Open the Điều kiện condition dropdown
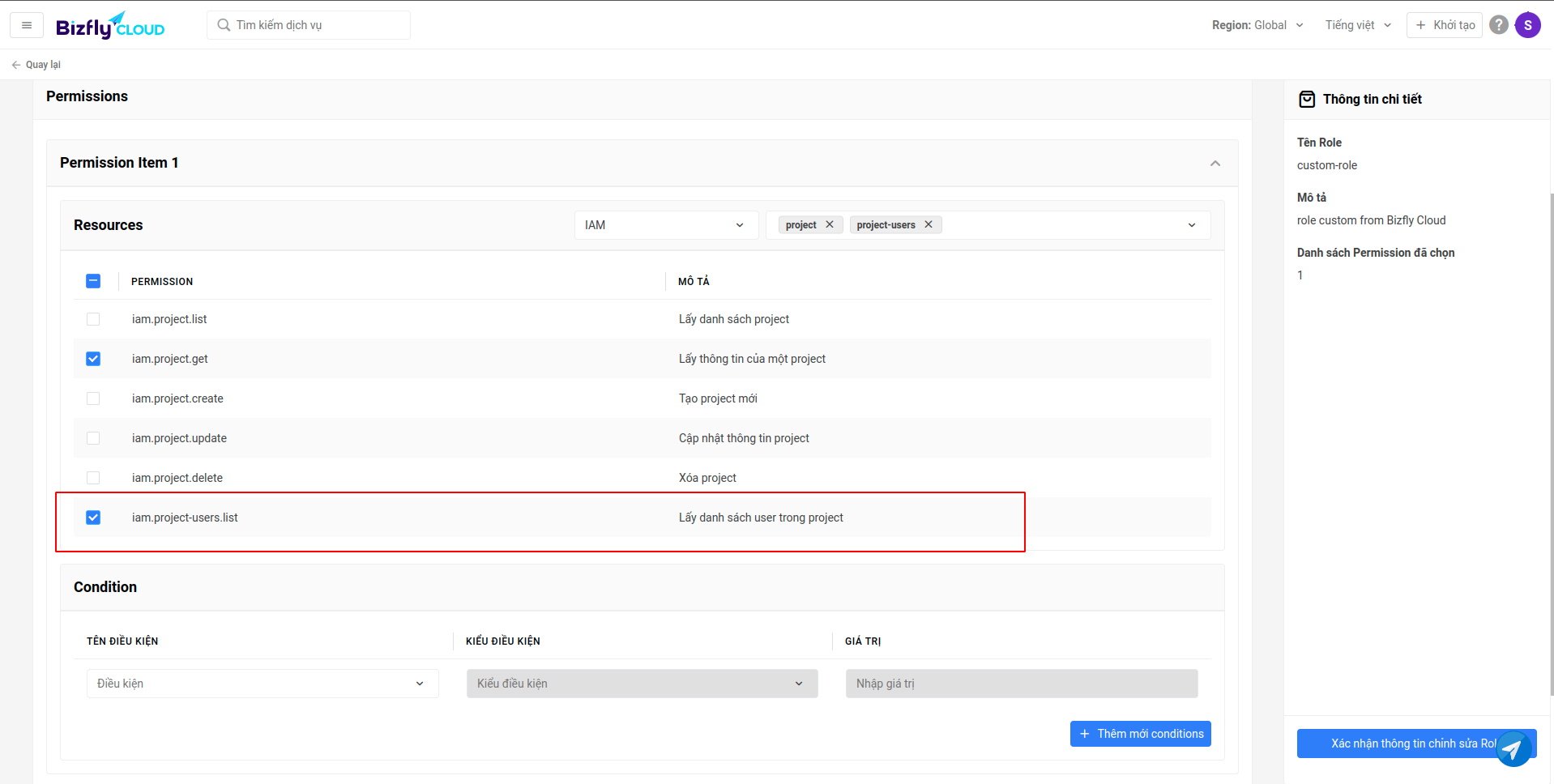This screenshot has height=784, width=1554. click(262, 684)
